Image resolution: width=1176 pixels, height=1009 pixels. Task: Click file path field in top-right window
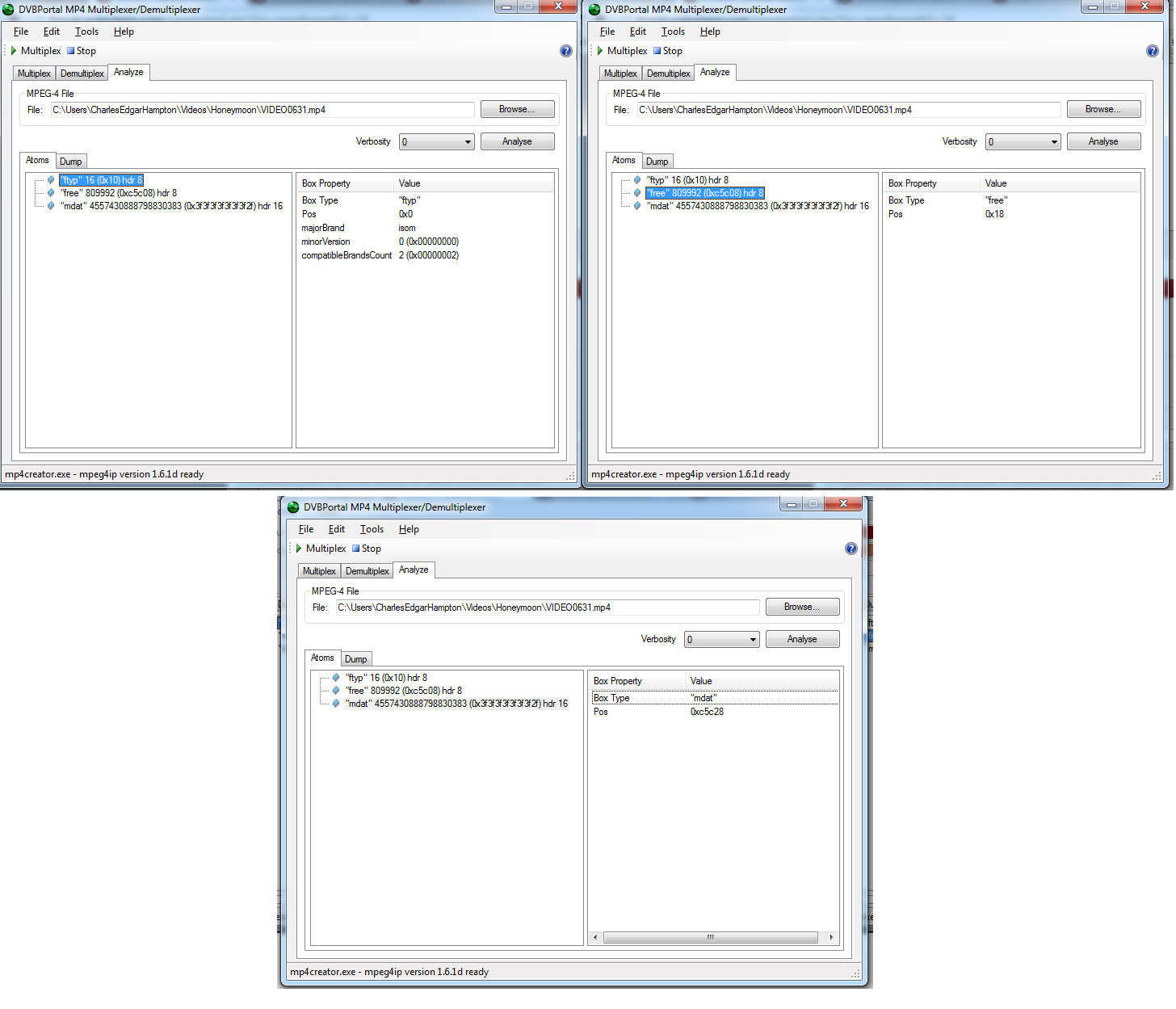point(849,110)
